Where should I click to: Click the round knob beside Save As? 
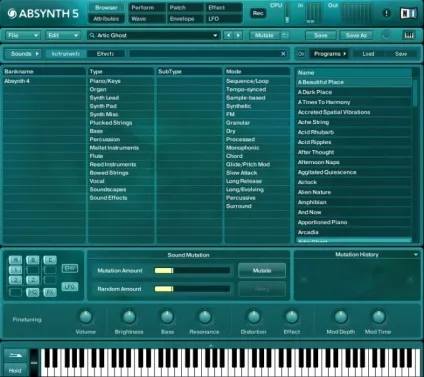(386, 35)
